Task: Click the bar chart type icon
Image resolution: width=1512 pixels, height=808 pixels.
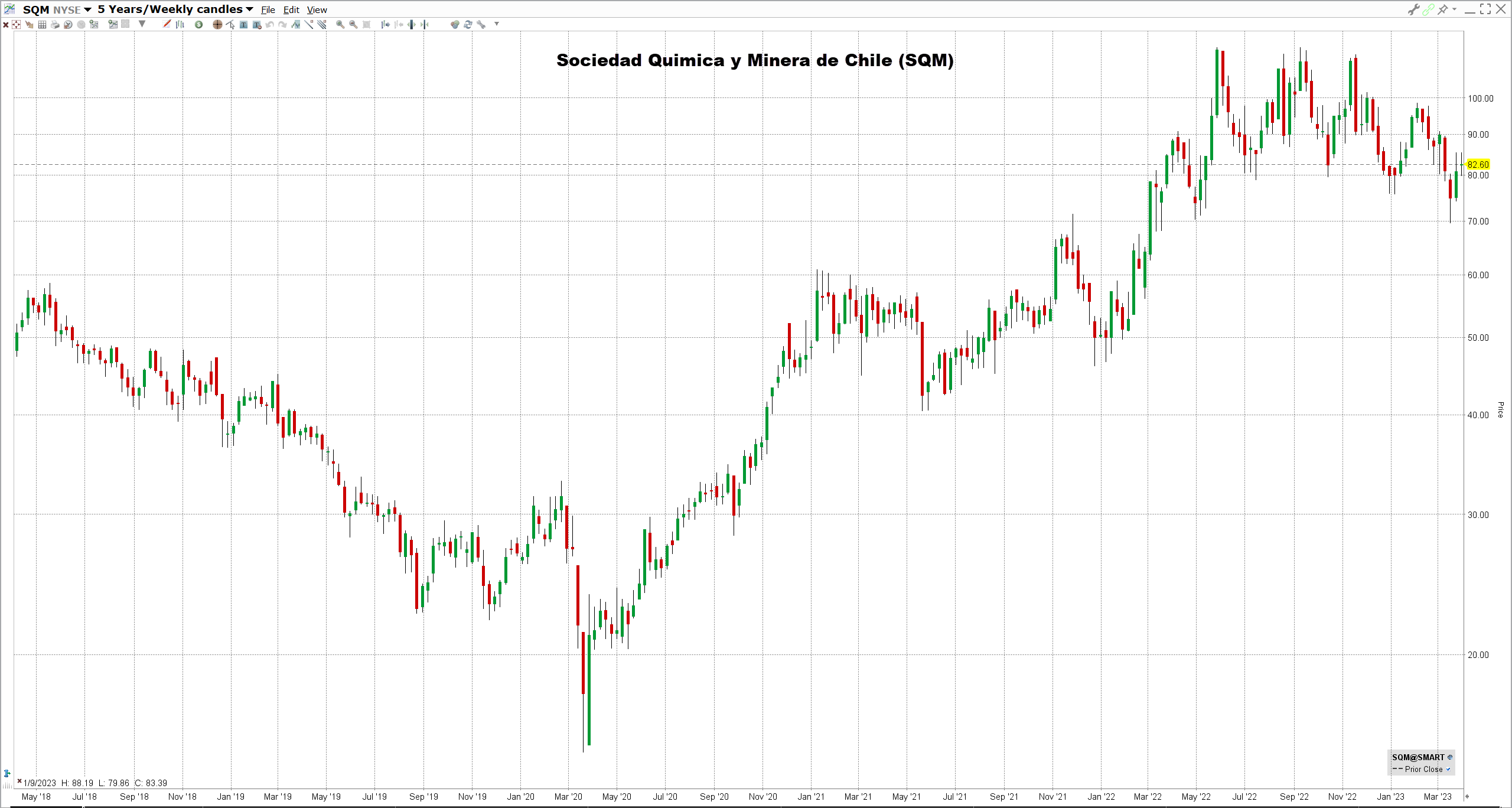Action: click(x=180, y=24)
